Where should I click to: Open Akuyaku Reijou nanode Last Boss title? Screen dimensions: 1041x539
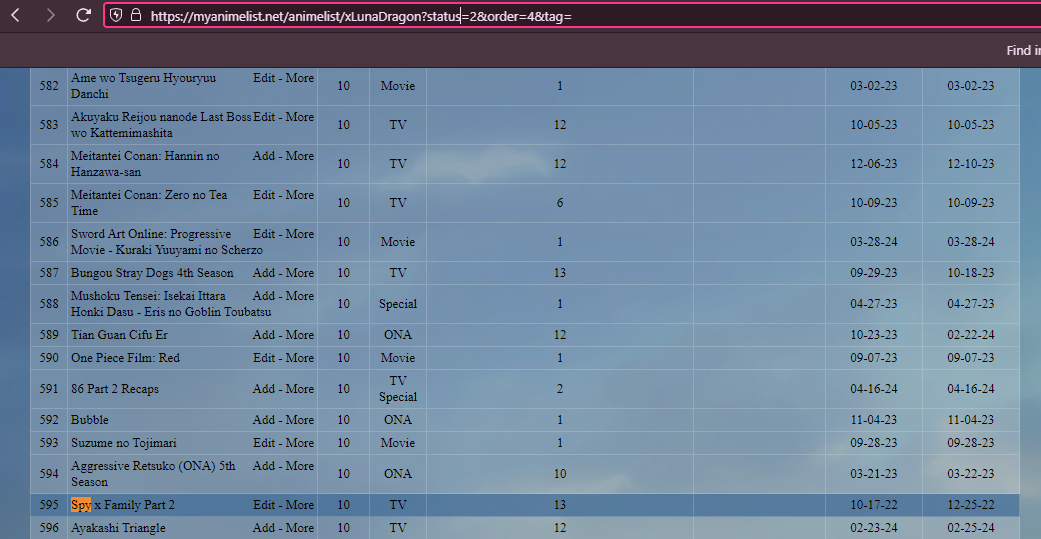click(x=161, y=125)
